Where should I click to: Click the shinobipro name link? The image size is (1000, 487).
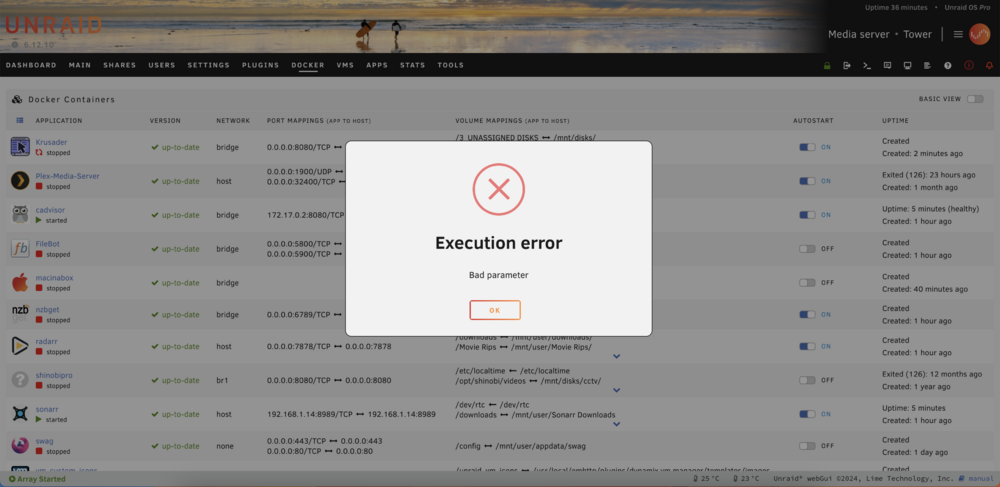(x=54, y=375)
